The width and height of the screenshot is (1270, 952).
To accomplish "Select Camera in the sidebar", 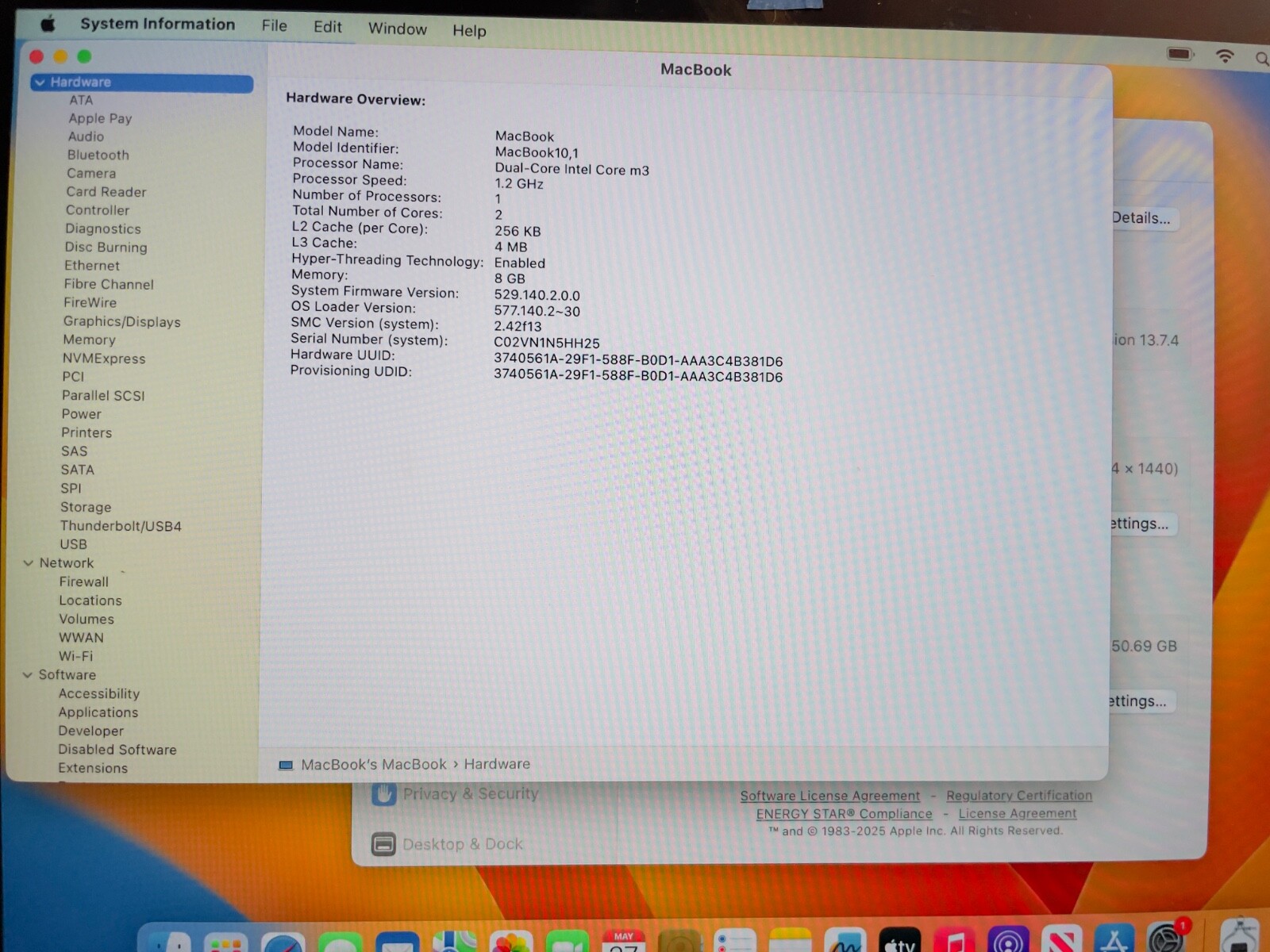I will [x=91, y=173].
